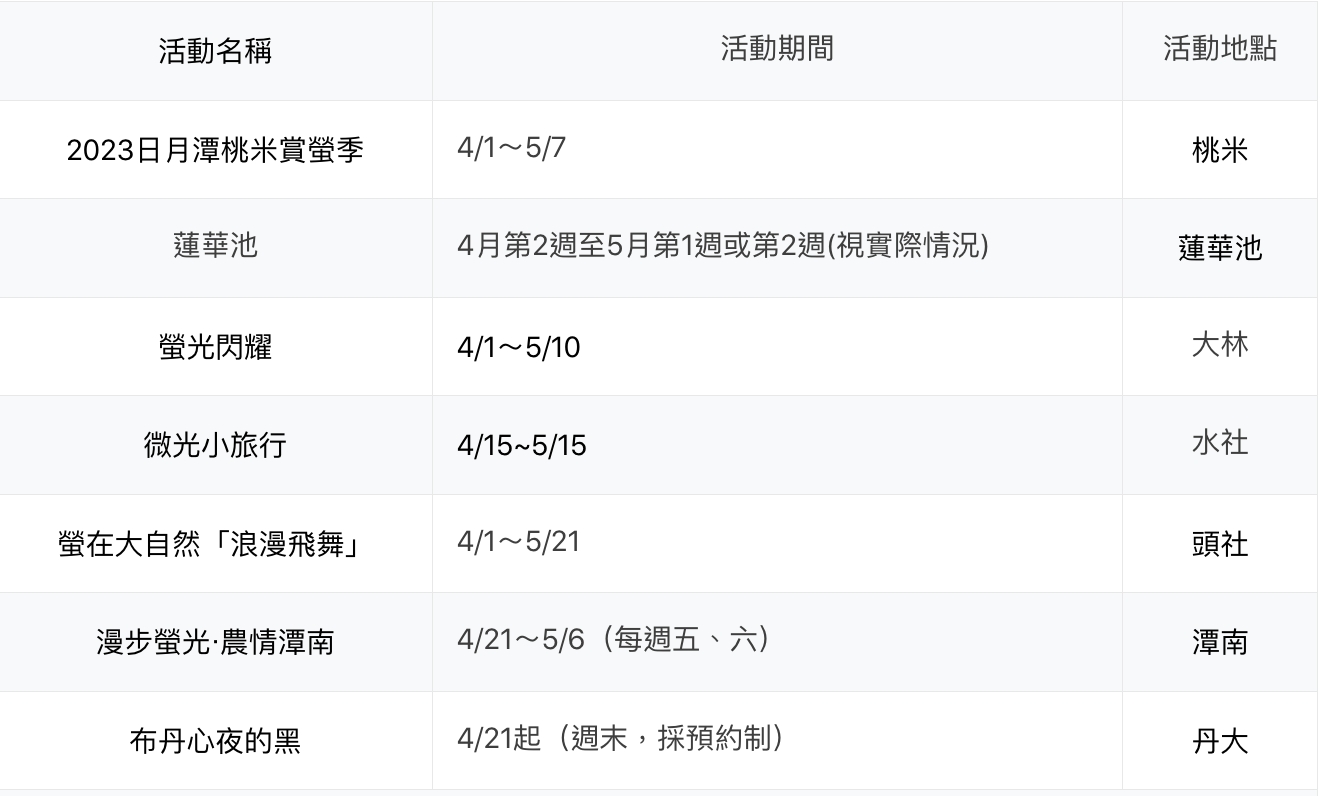The width and height of the screenshot is (1322, 796).
Task: Click the 4/1～5/10 date period cell
Action: pos(518,347)
